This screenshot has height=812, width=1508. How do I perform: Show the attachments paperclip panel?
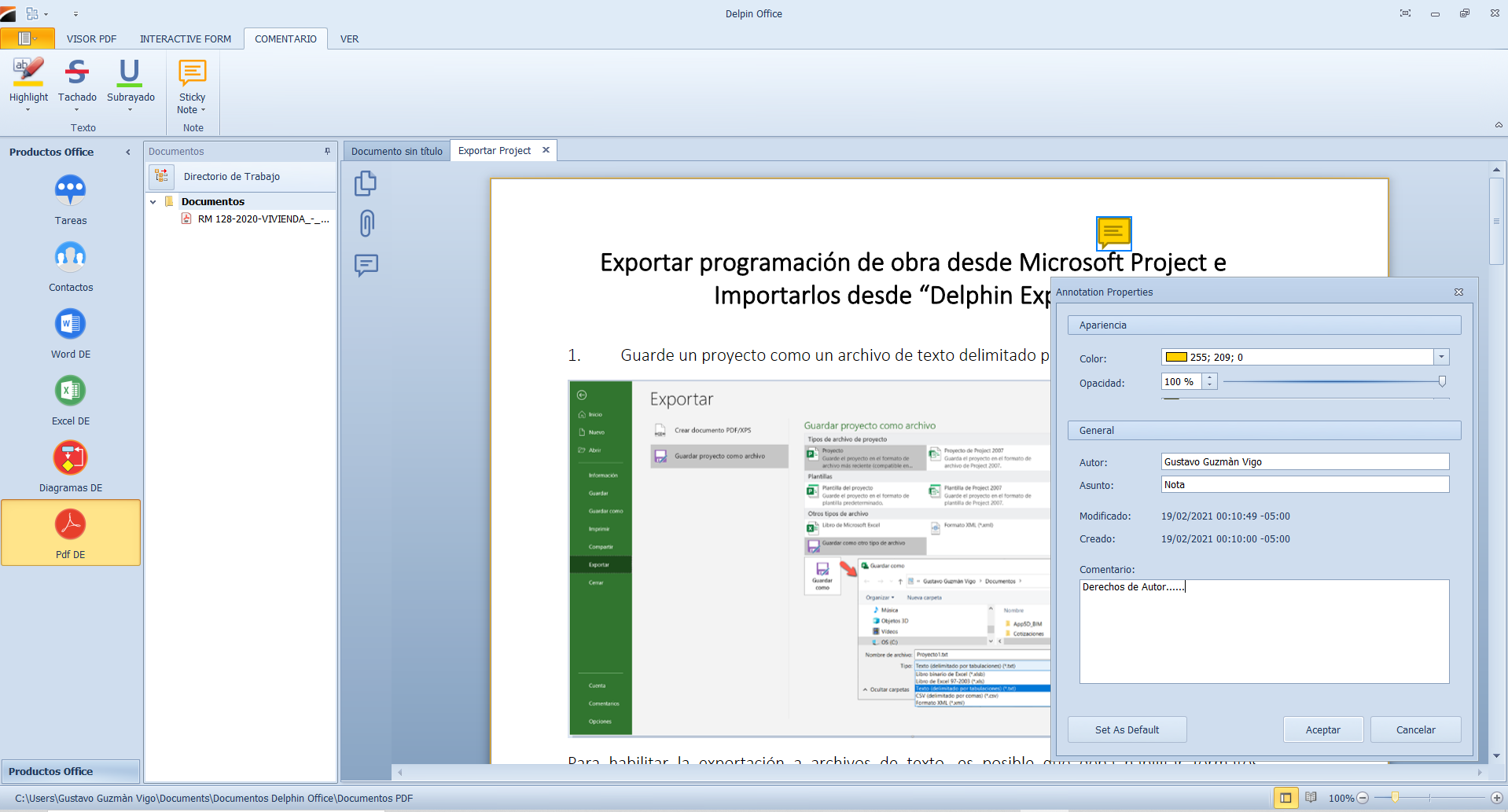click(x=366, y=224)
